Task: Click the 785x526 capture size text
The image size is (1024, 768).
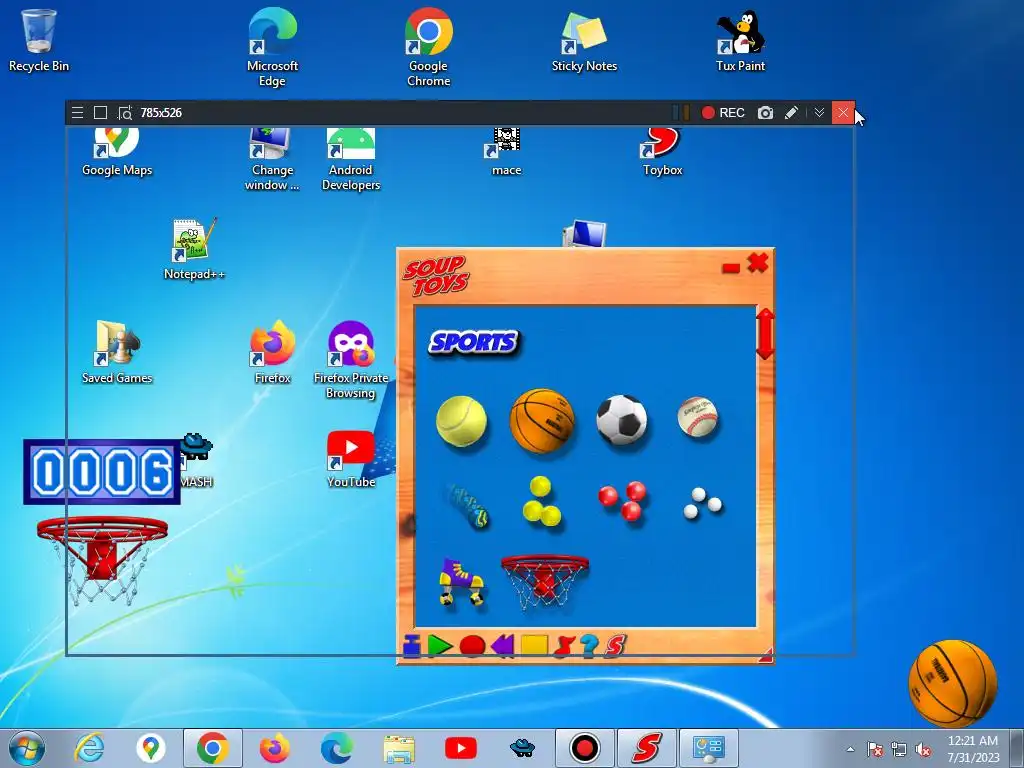Action: click(x=161, y=113)
